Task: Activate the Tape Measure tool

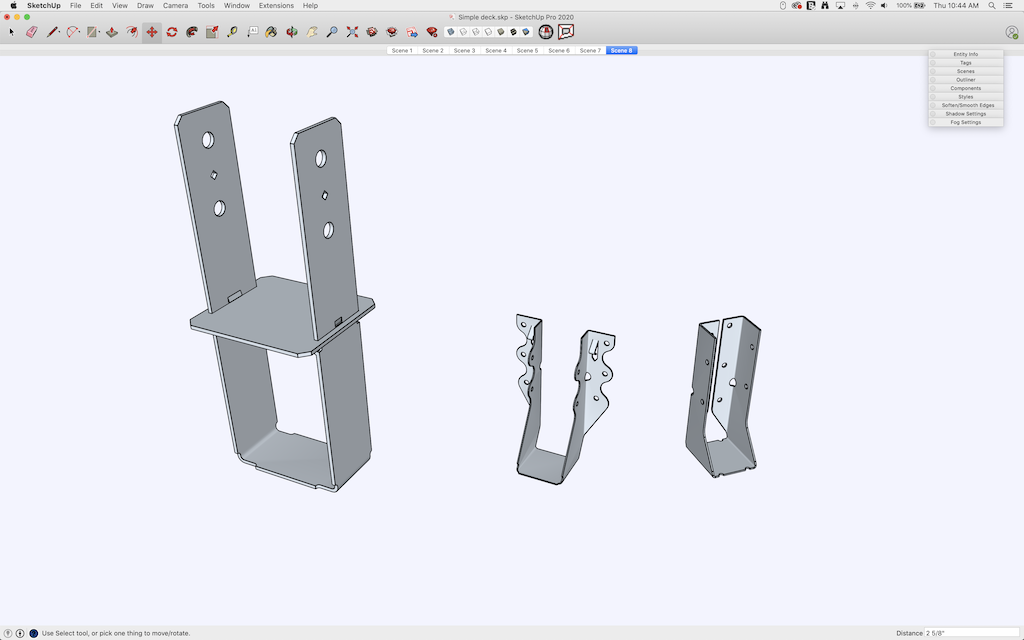Action: (232, 32)
